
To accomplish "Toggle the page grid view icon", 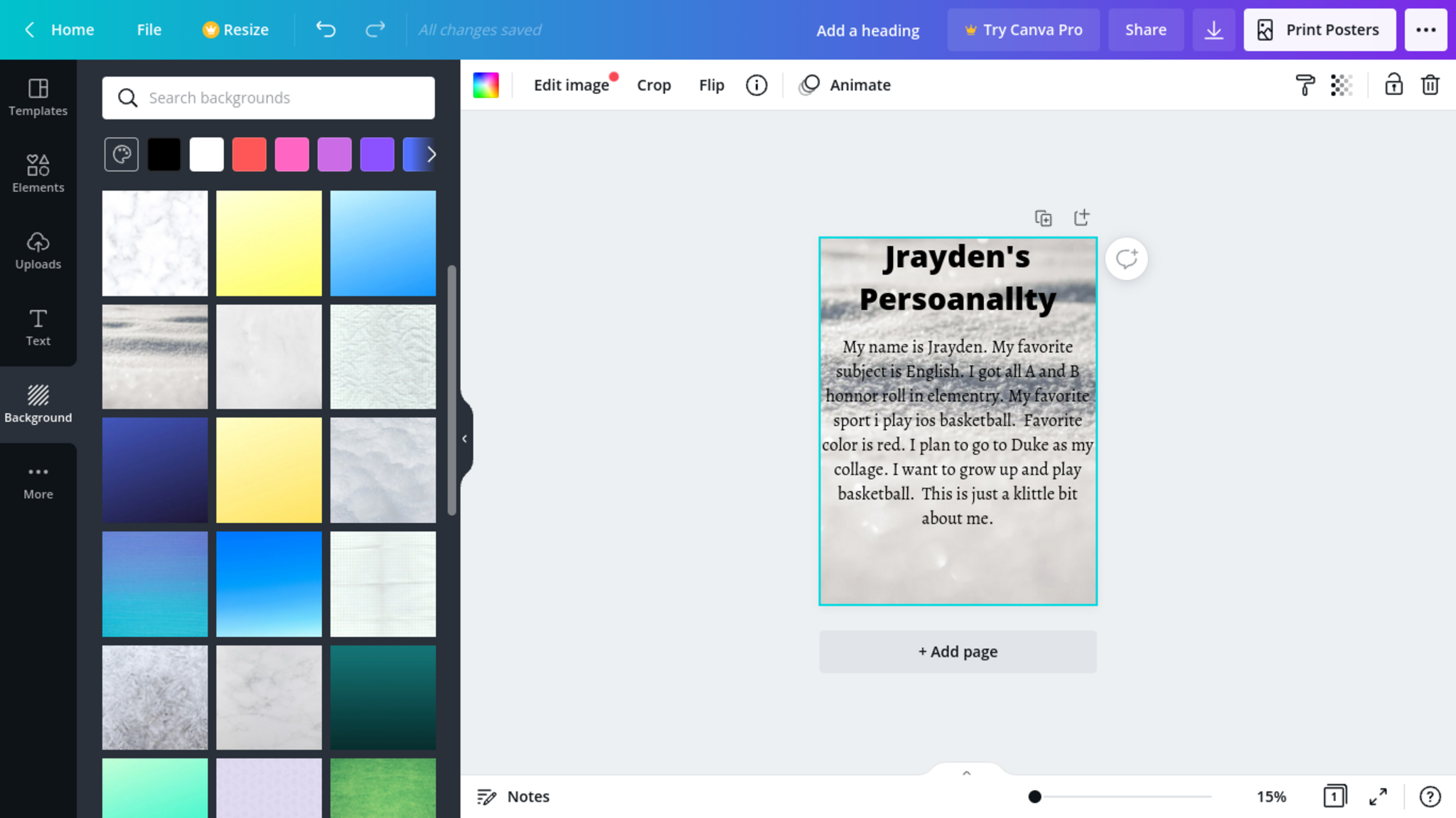I will [x=1334, y=797].
